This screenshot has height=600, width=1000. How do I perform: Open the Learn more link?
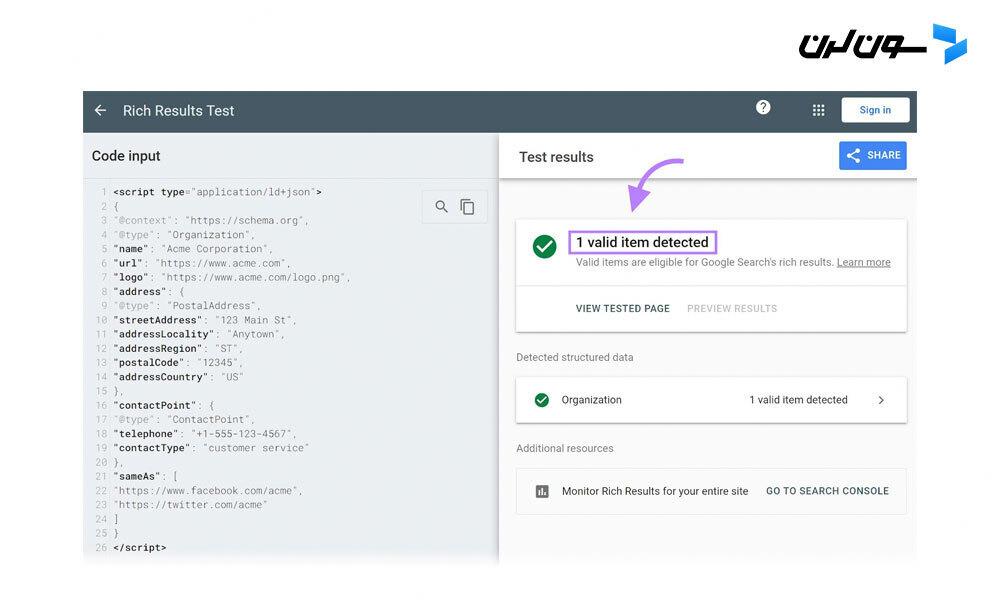(x=864, y=262)
